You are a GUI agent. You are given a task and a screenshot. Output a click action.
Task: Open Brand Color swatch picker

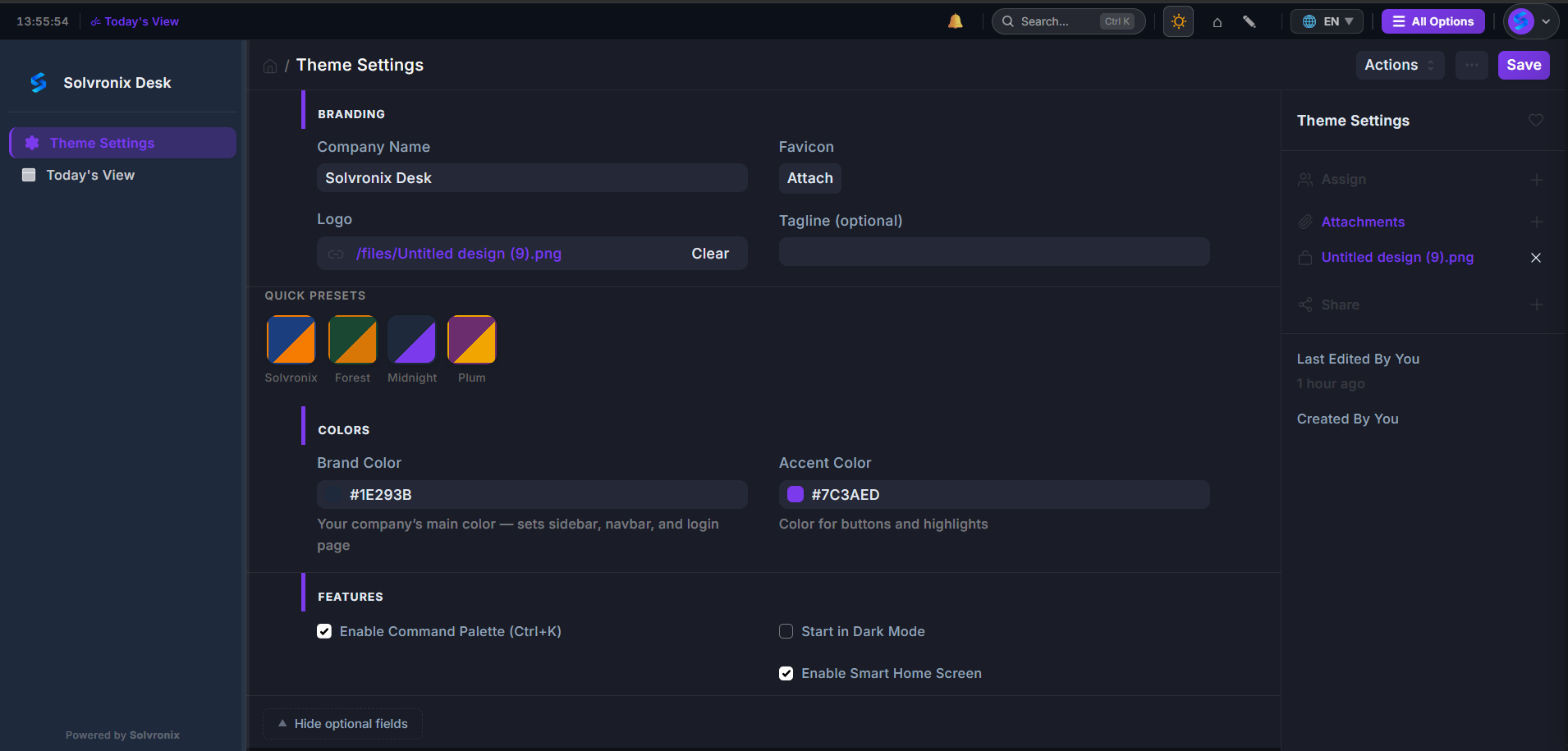click(333, 494)
